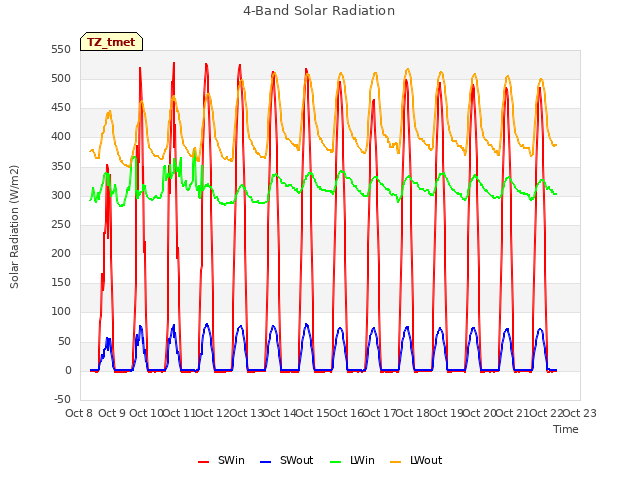Click the 200 y-axis tick label
Screen dimensions: 640x480
point(61,253)
